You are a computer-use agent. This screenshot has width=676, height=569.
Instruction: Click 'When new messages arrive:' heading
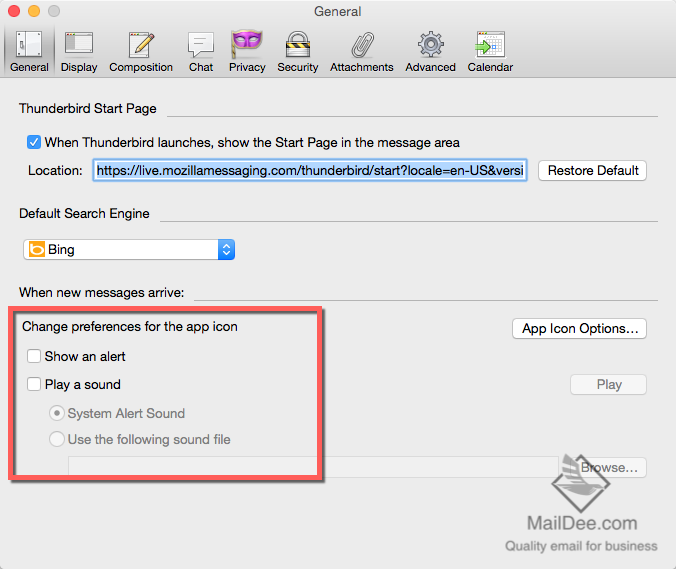tap(101, 293)
